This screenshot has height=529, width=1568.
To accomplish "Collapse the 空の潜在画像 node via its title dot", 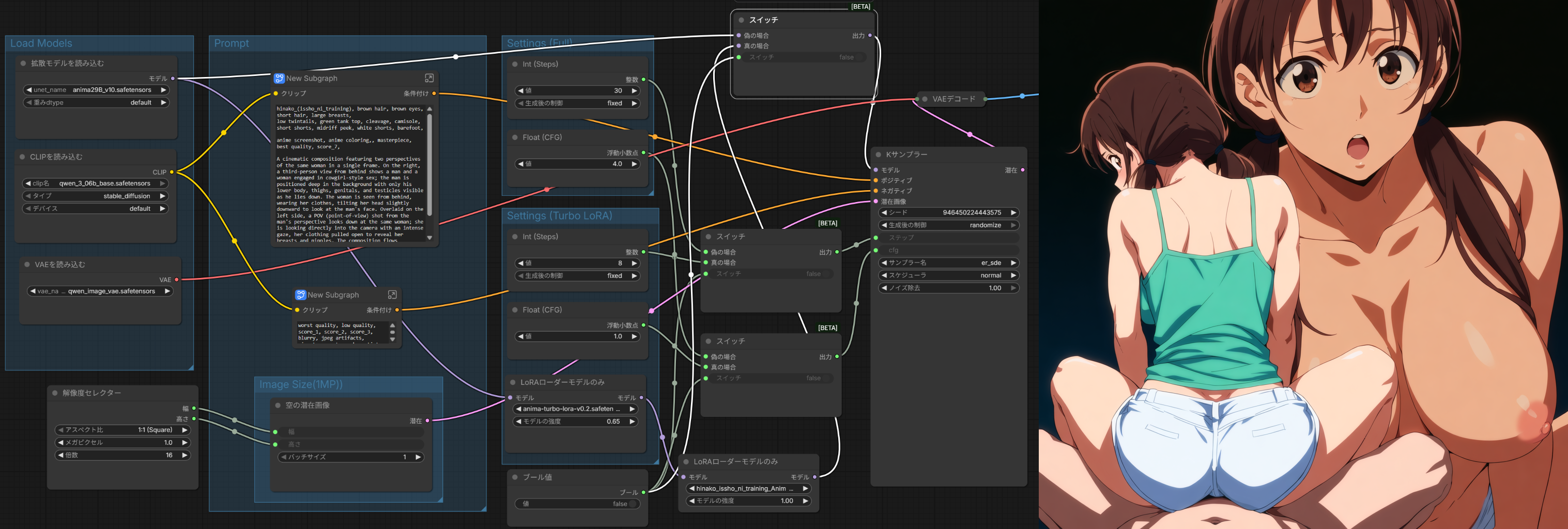I will coord(278,406).
